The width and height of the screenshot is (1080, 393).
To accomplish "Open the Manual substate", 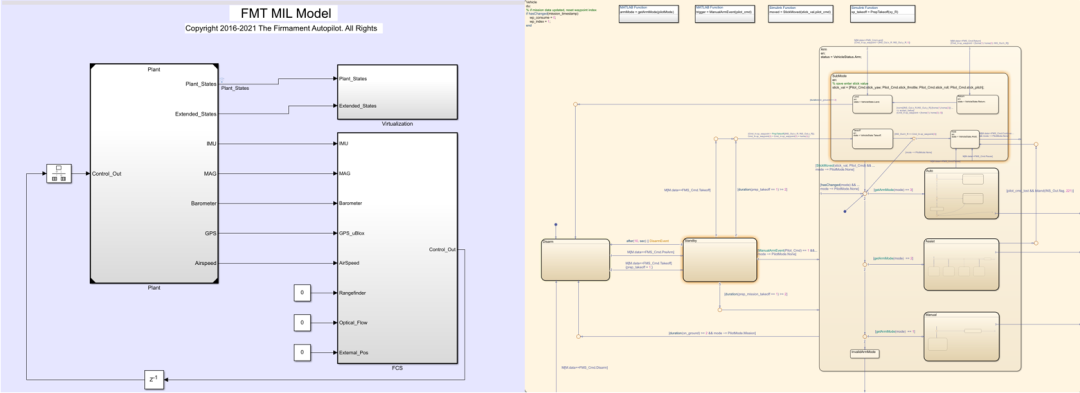I will (962, 337).
